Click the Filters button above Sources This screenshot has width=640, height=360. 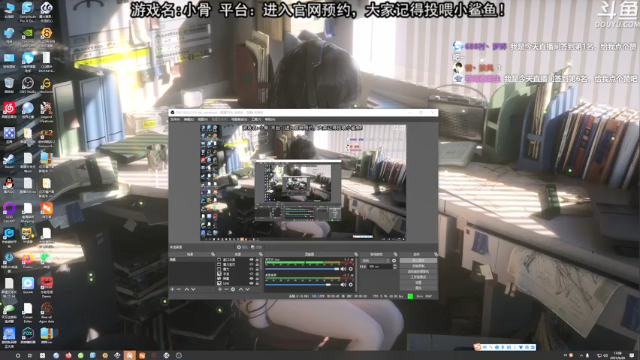point(257,247)
